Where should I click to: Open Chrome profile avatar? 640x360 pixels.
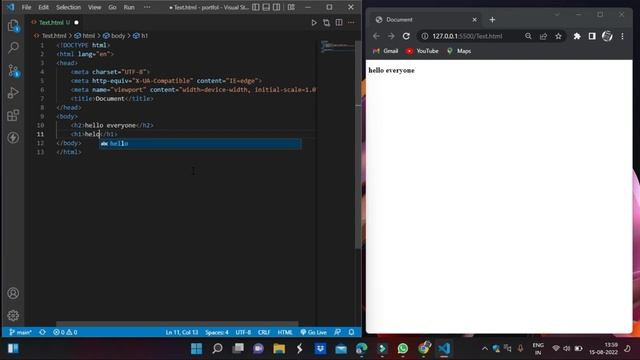607,36
